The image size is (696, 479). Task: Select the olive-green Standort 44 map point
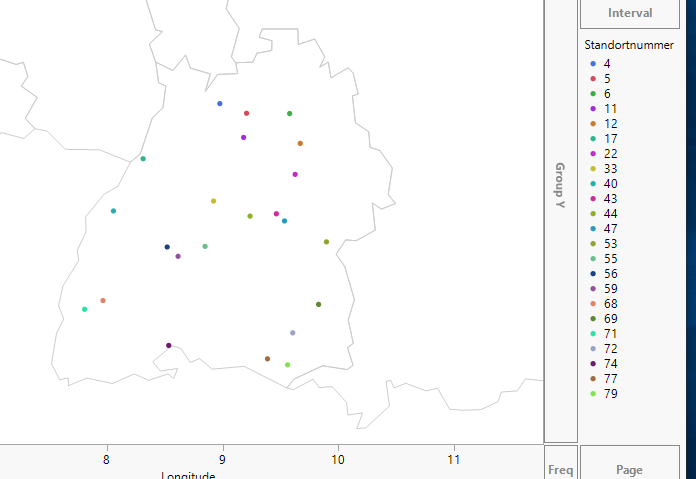click(x=250, y=216)
